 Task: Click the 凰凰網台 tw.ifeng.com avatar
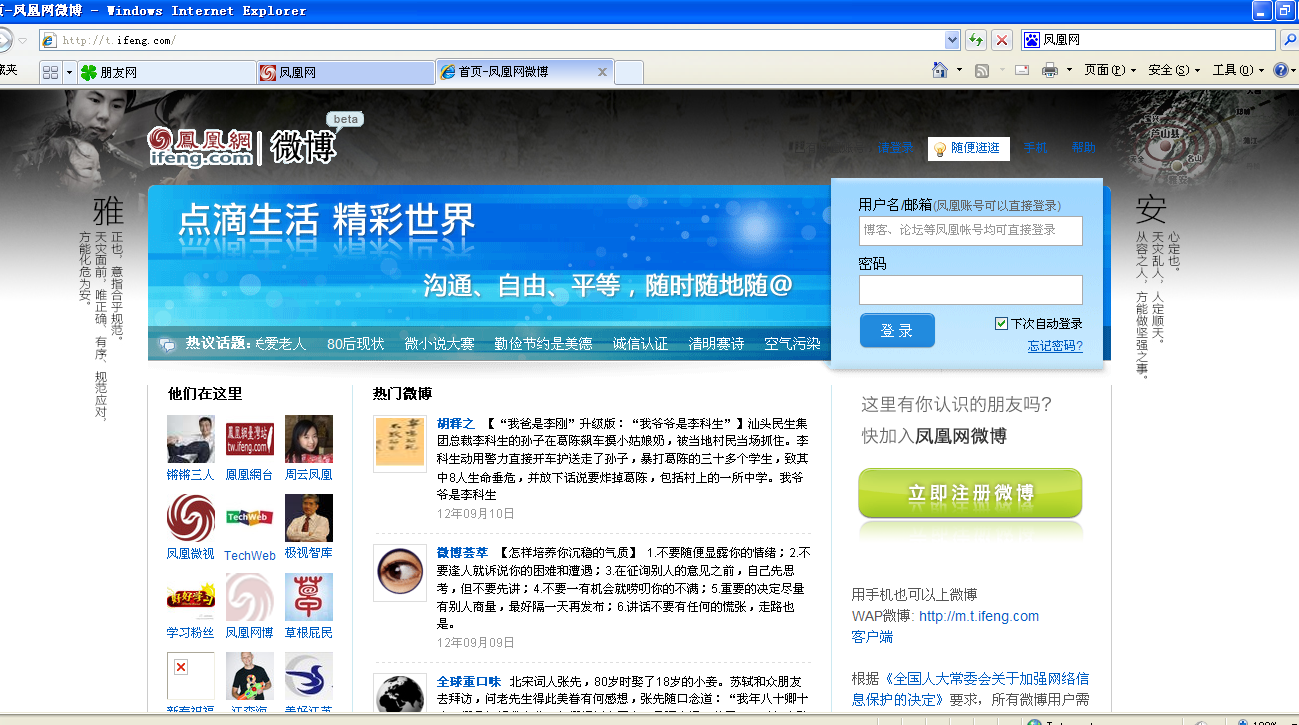249,439
